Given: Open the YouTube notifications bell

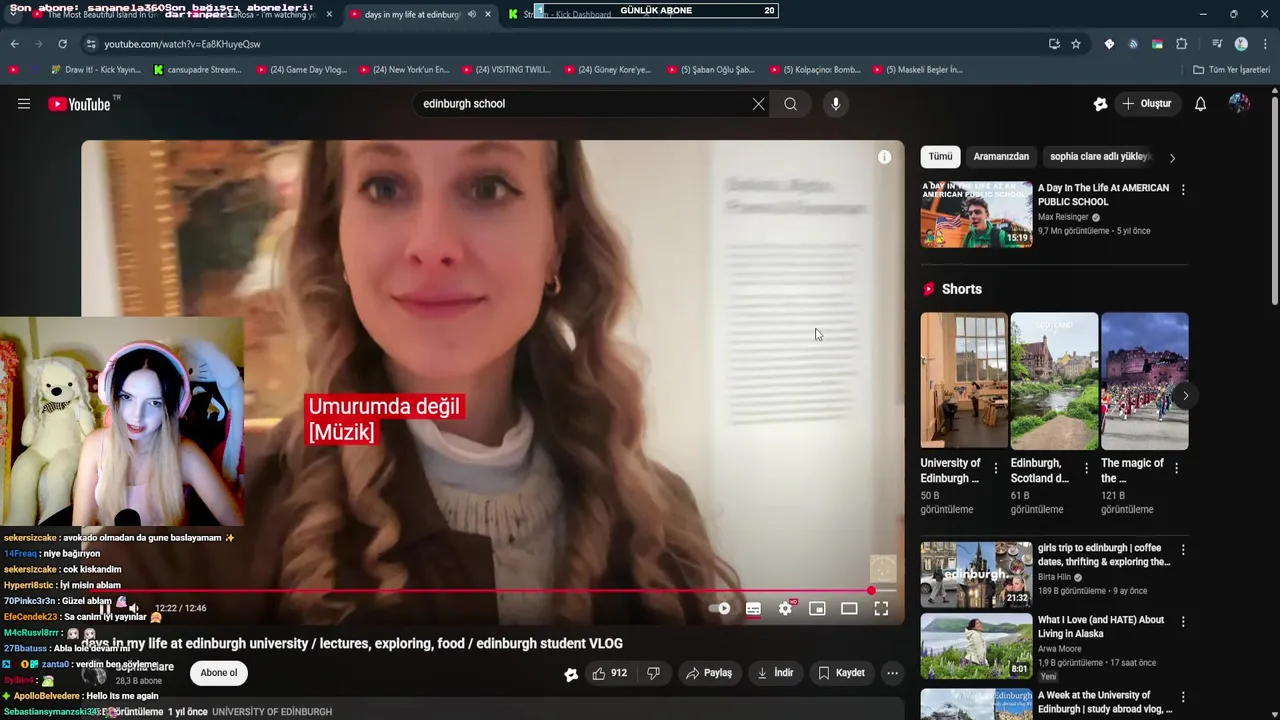Looking at the screenshot, I should pos(1200,104).
